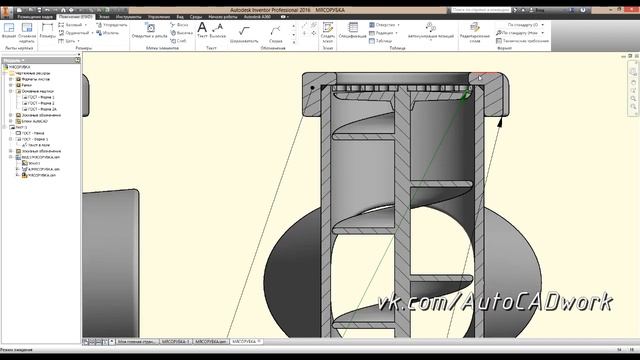The width and height of the screenshot is (640, 360).
Task: Open the Autodesk A360 ribbon tab
Action: pyautogui.click(x=257, y=17)
